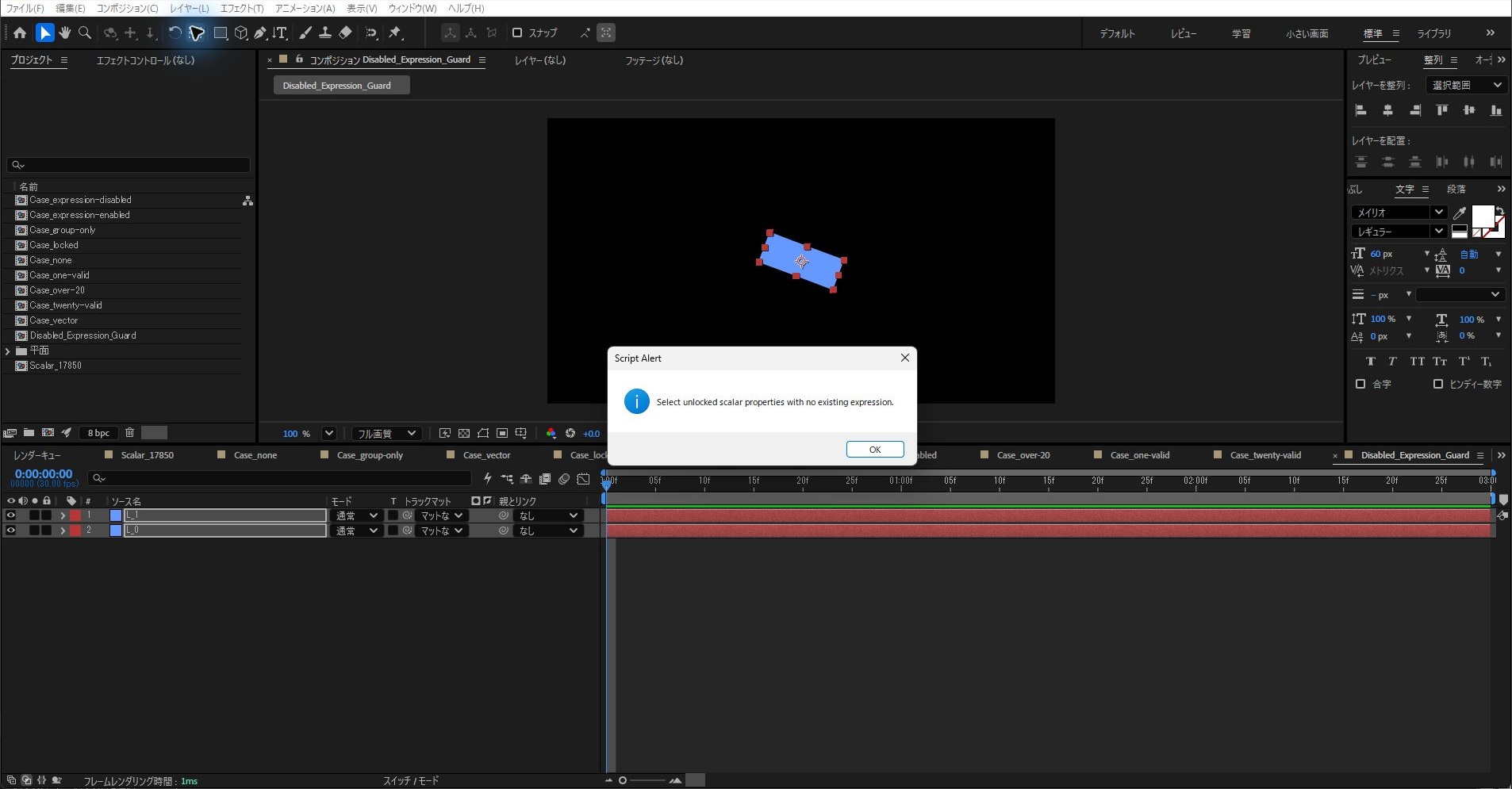Select the Horizontal Type tool
Viewport: 1512px width, 789px height.
280,33
